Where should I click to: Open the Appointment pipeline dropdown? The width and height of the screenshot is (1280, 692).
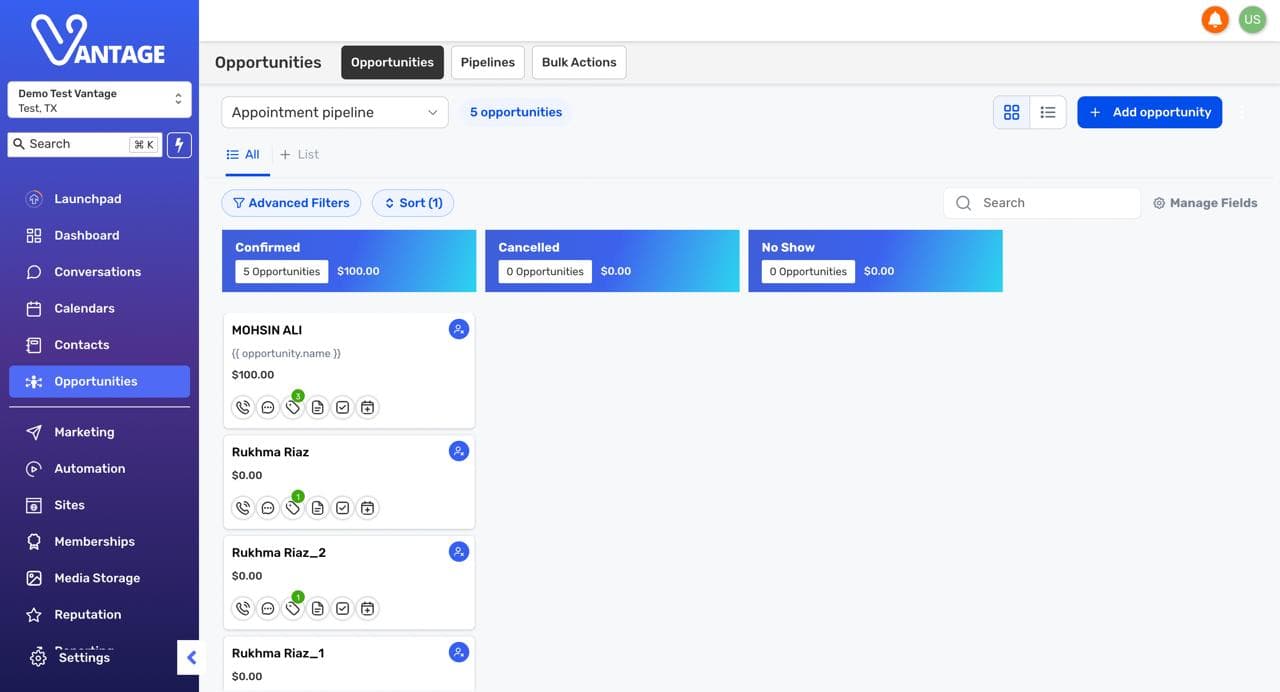[x=335, y=112]
